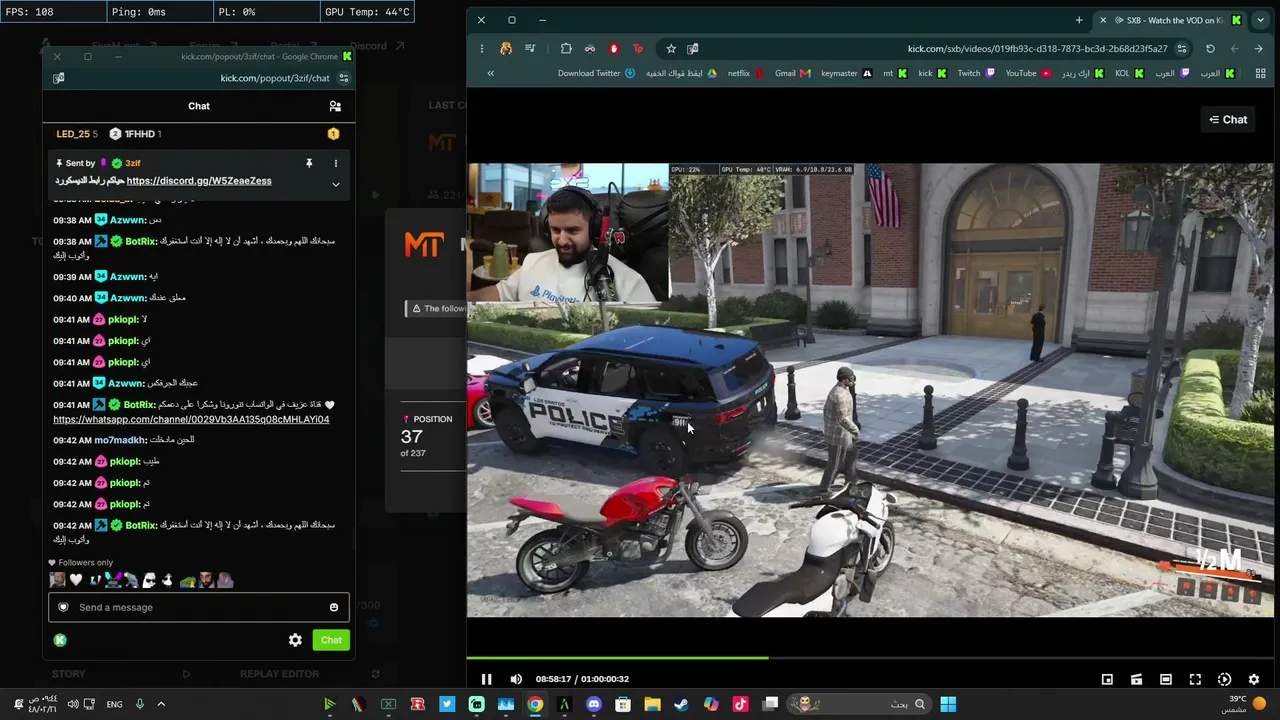Open Discord from the taskbar
Image resolution: width=1280 pixels, height=720 pixels.
pos(594,704)
